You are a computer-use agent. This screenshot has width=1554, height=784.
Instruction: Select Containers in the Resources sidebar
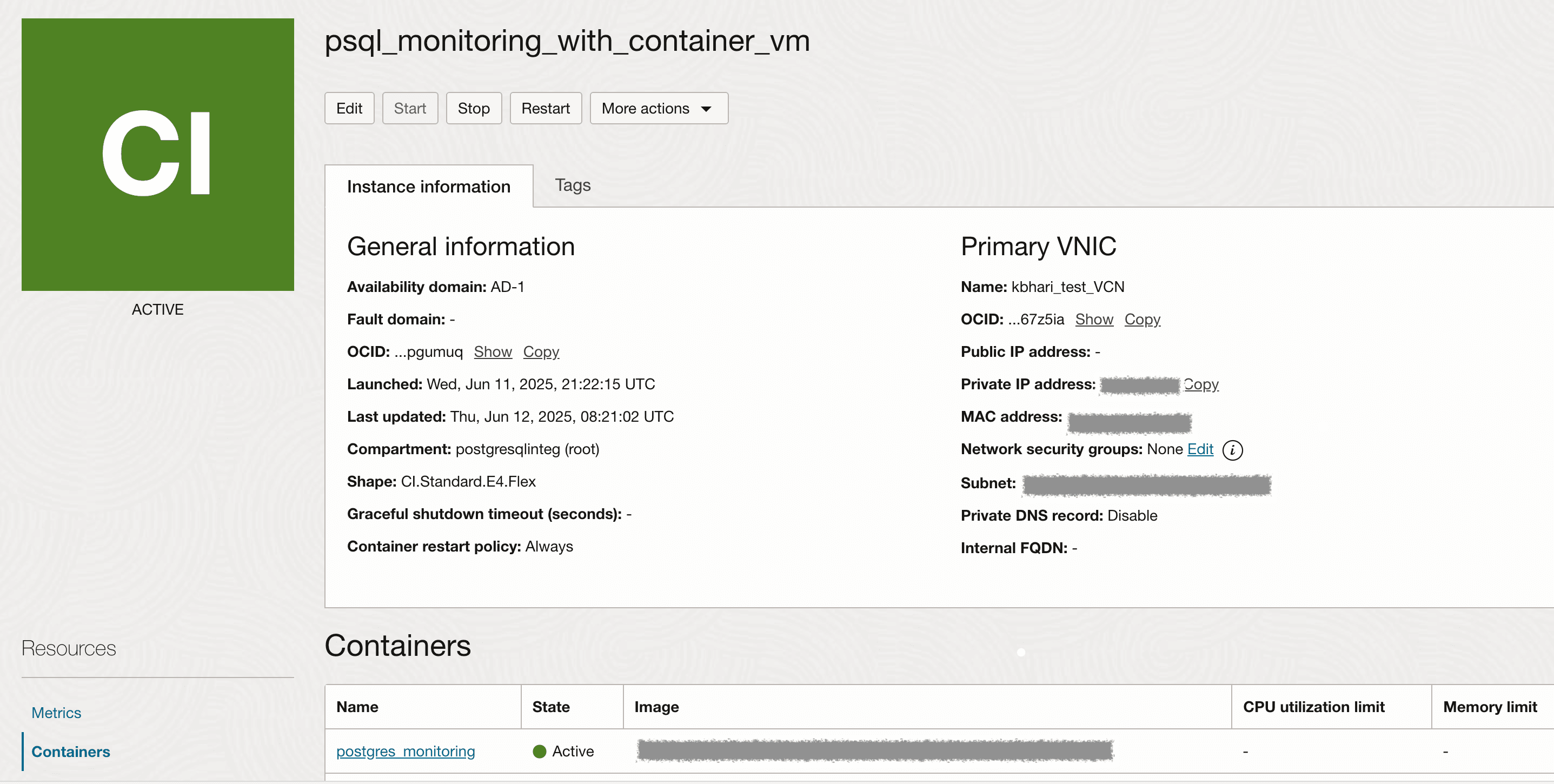(x=71, y=752)
